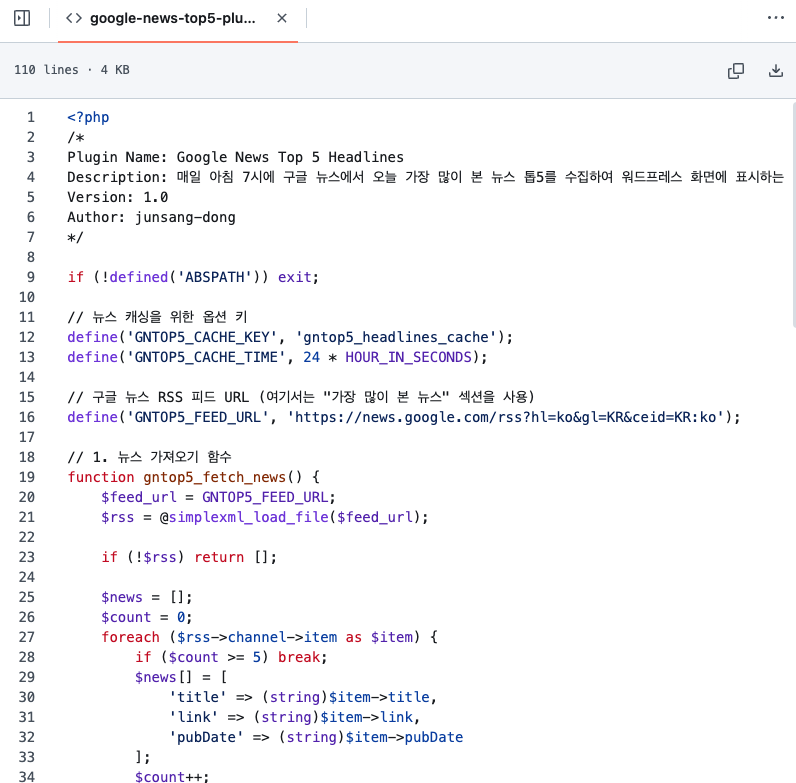The width and height of the screenshot is (796, 783).
Task: Toggle the side panel icon
Action: point(22,18)
